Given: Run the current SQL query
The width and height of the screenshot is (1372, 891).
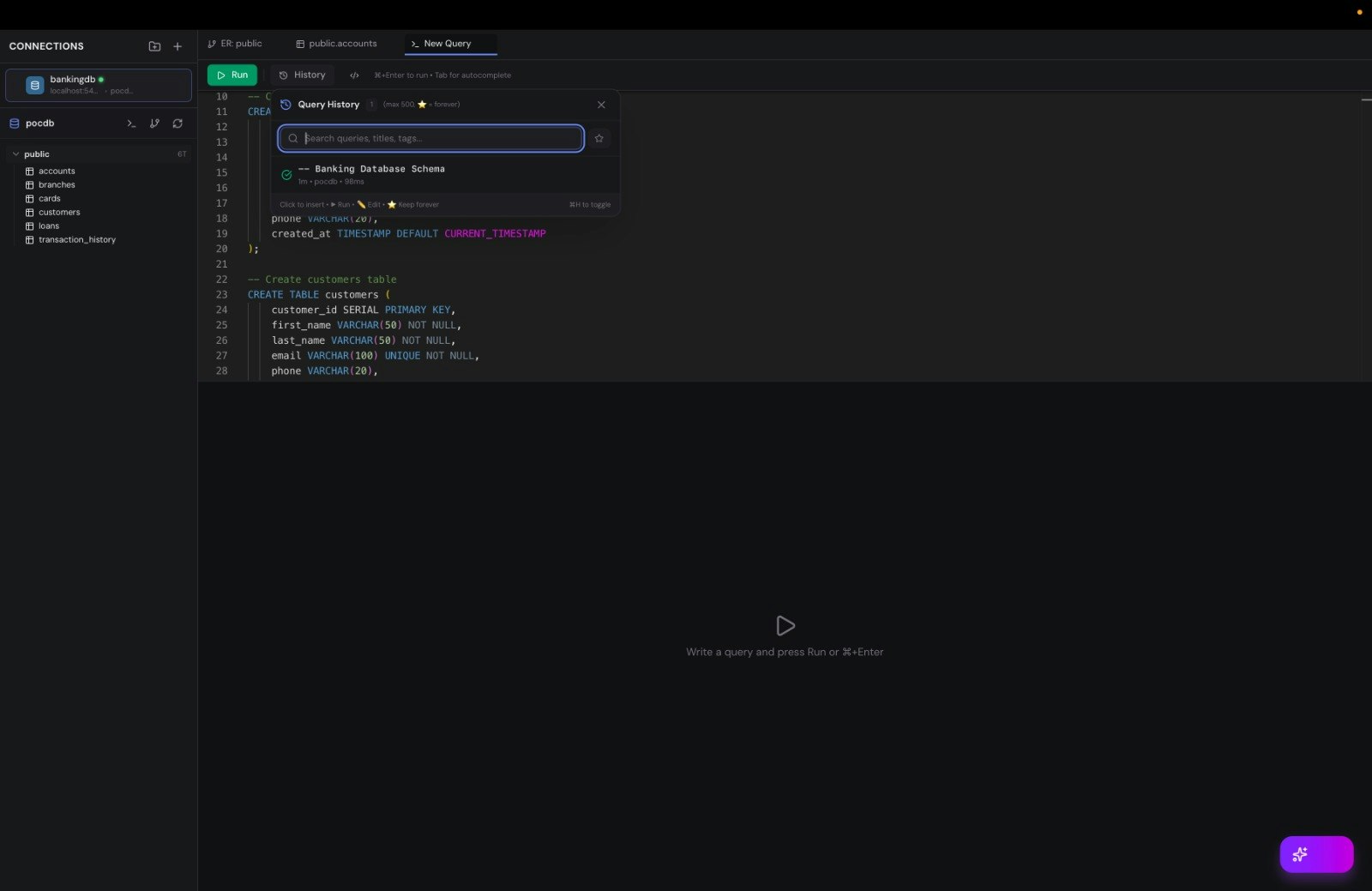Looking at the screenshot, I should 232,75.
